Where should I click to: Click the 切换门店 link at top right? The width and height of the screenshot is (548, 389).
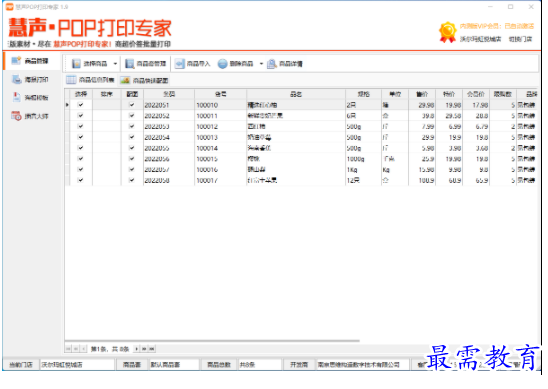point(520,39)
